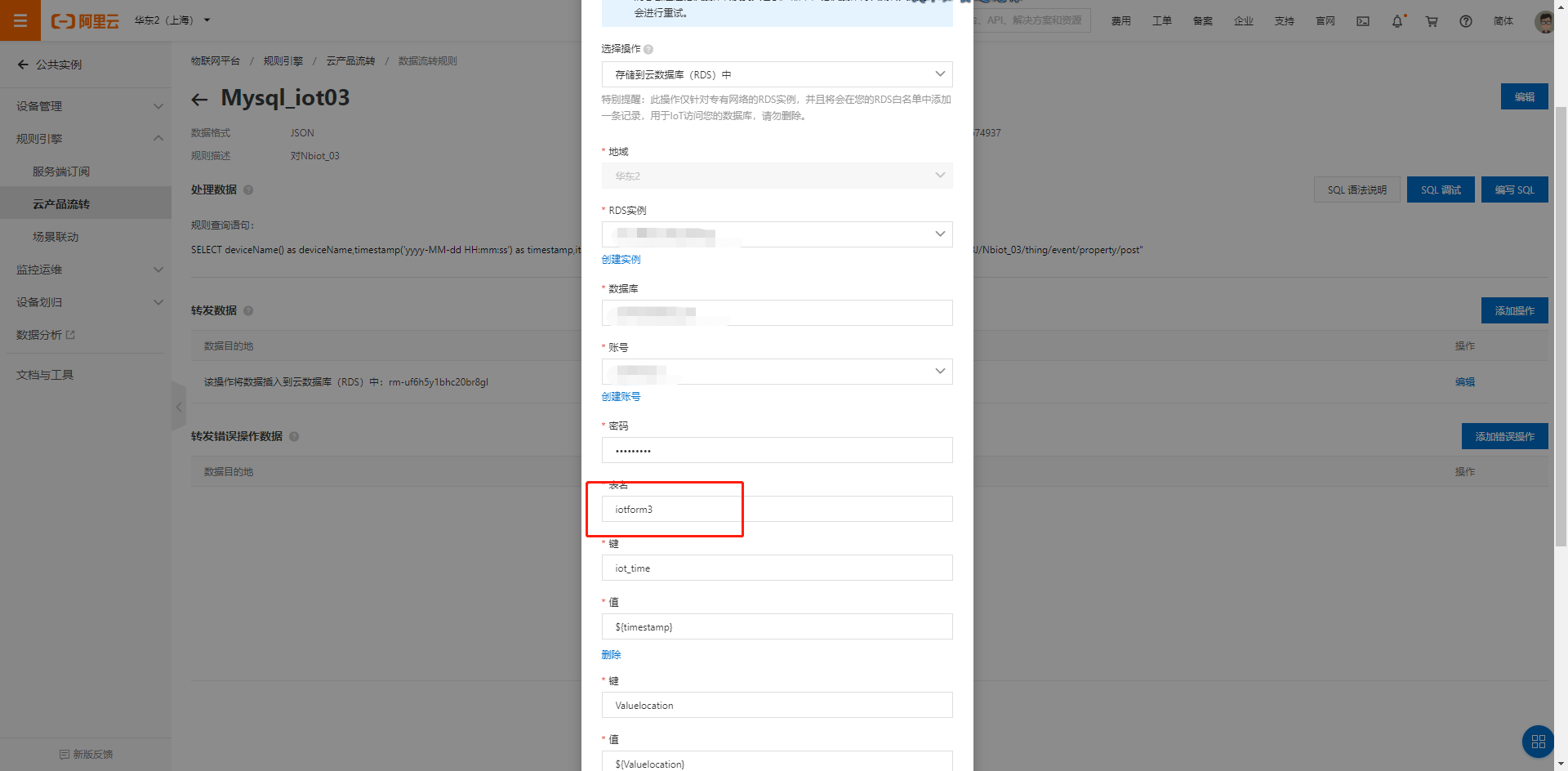The height and width of the screenshot is (771, 1568).
Task: Go back to 公共实例
Action: (x=49, y=65)
